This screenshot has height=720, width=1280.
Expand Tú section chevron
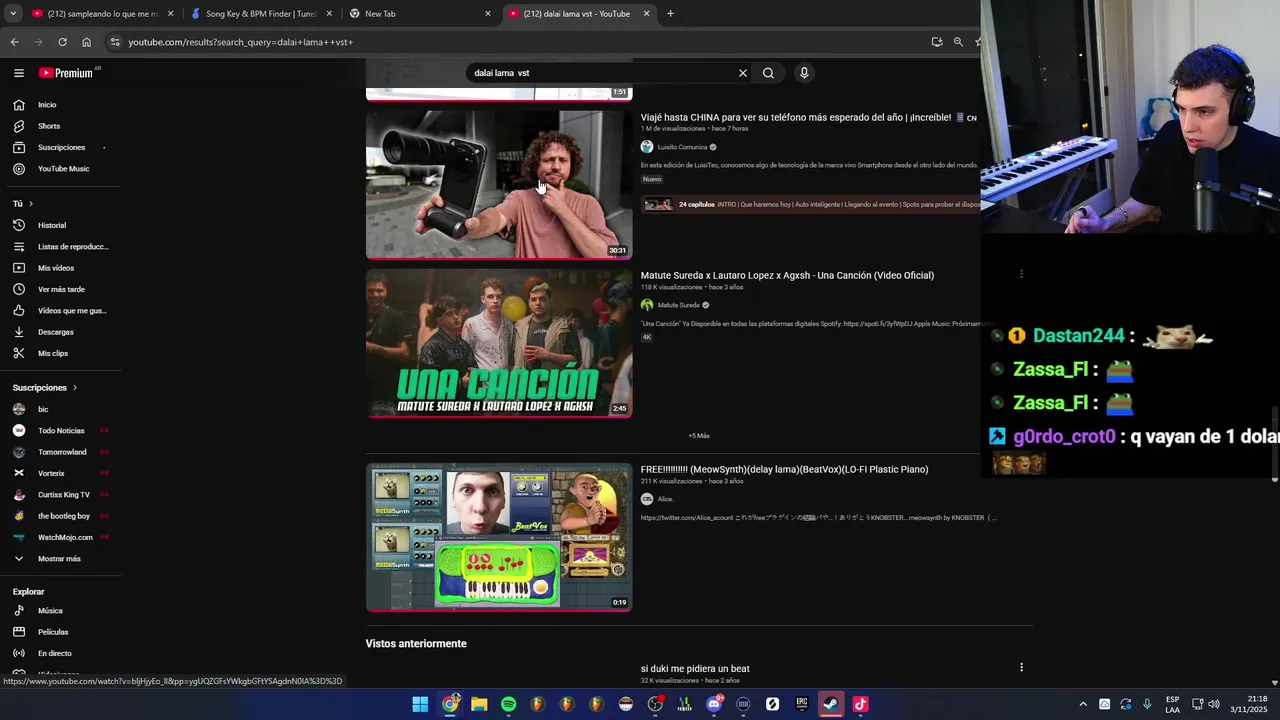point(33,204)
